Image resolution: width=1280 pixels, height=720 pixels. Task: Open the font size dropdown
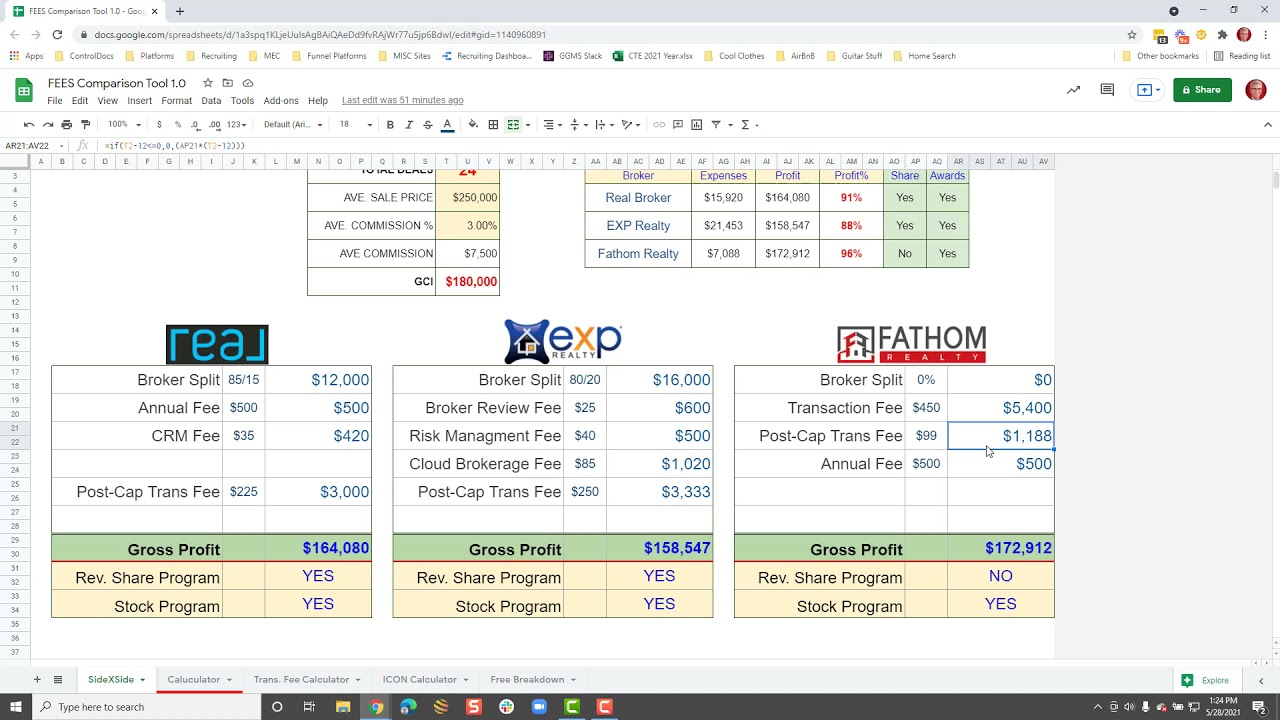[x=355, y=125]
